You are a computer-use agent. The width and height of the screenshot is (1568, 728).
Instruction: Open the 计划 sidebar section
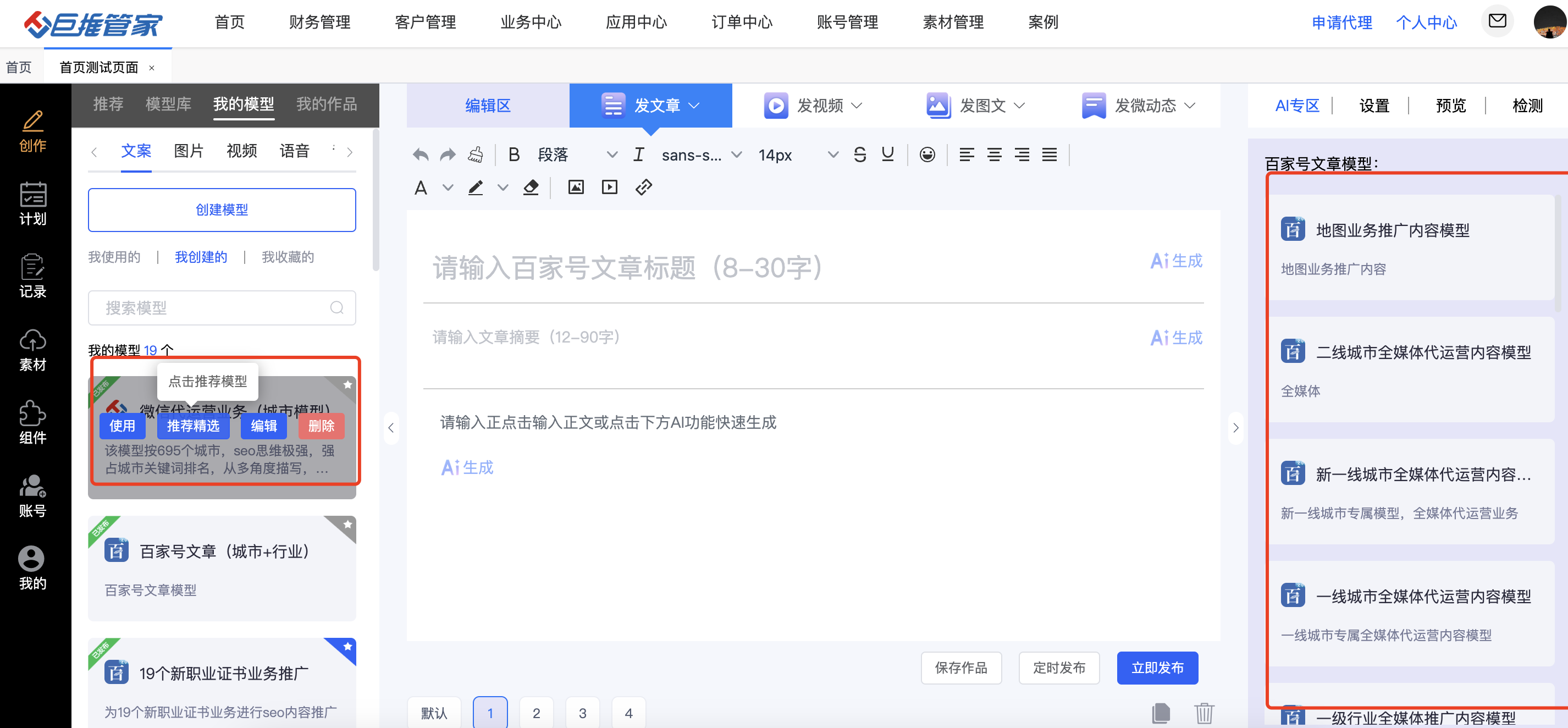click(33, 205)
